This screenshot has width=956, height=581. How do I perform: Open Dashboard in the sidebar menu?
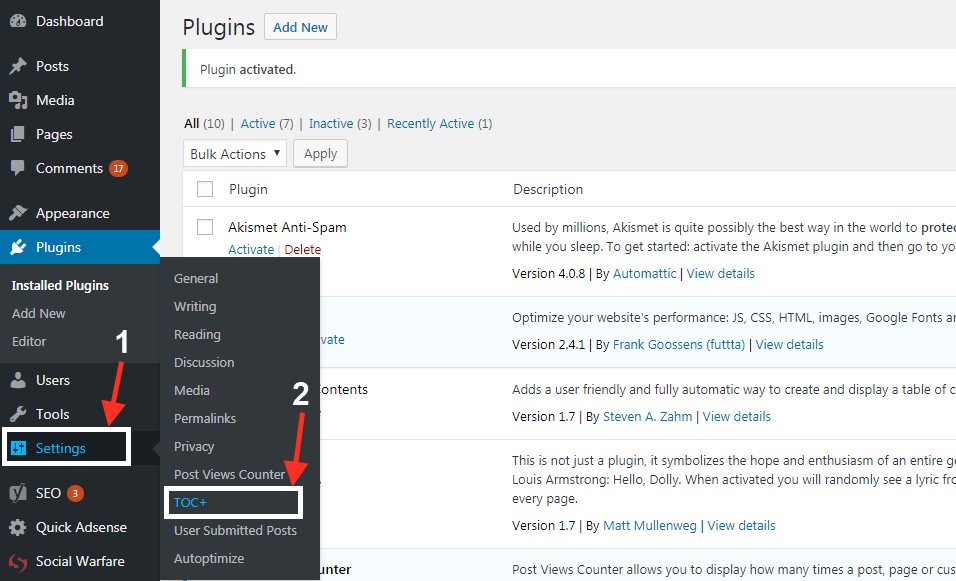[x=70, y=21]
